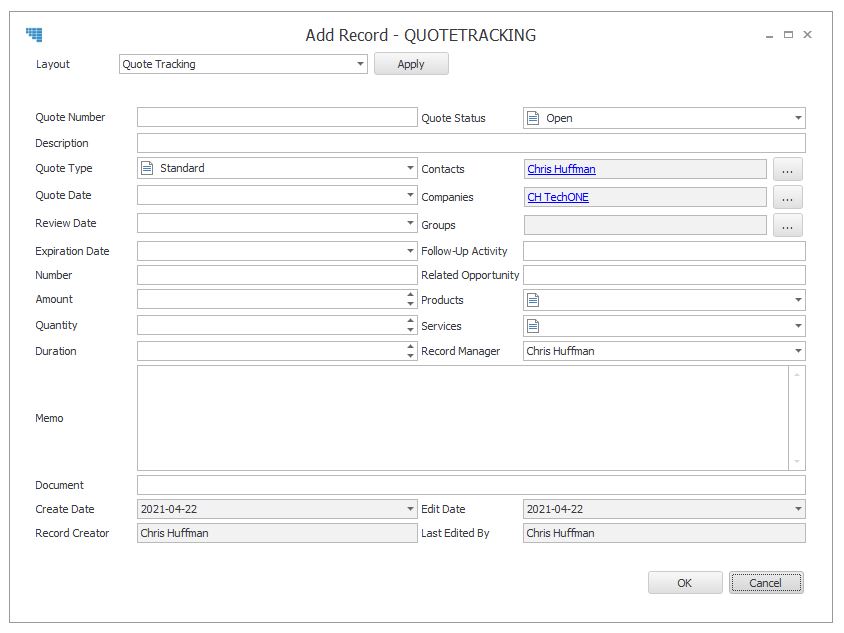The width and height of the screenshot is (844, 633).
Task: Open the Record Manager dropdown
Action: (x=798, y=351)
